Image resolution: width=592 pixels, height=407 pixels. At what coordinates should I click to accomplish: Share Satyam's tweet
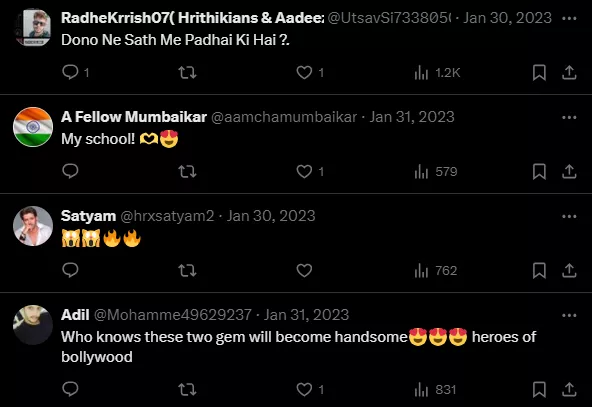569,270
